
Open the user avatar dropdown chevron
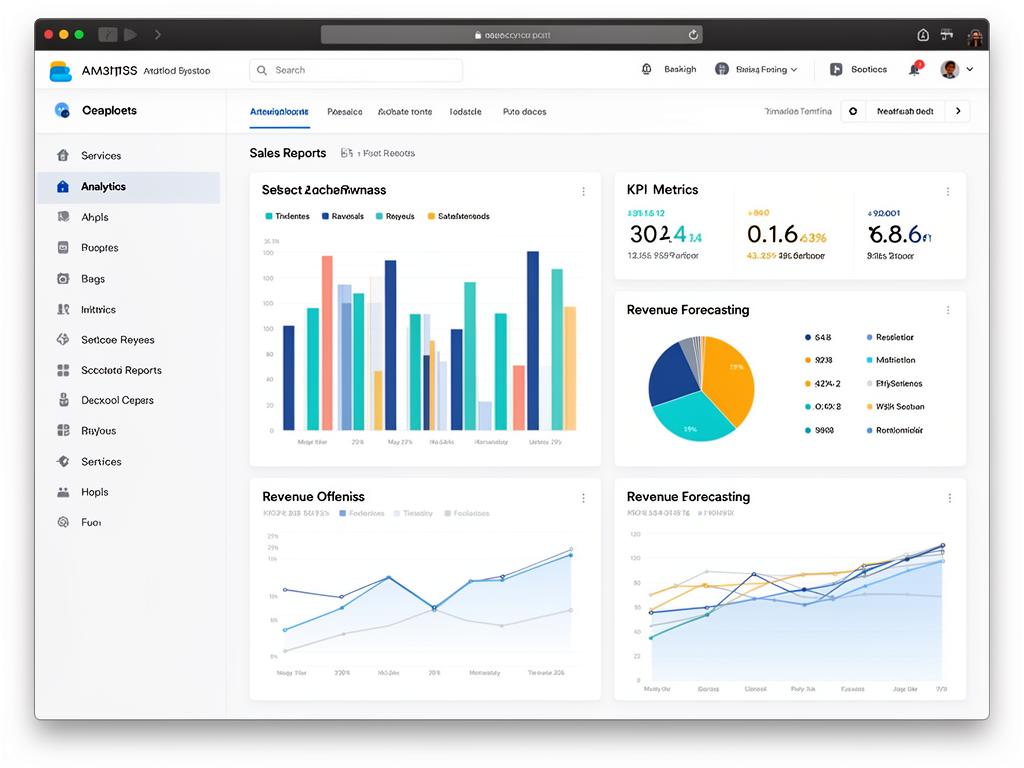coord(969,70)
